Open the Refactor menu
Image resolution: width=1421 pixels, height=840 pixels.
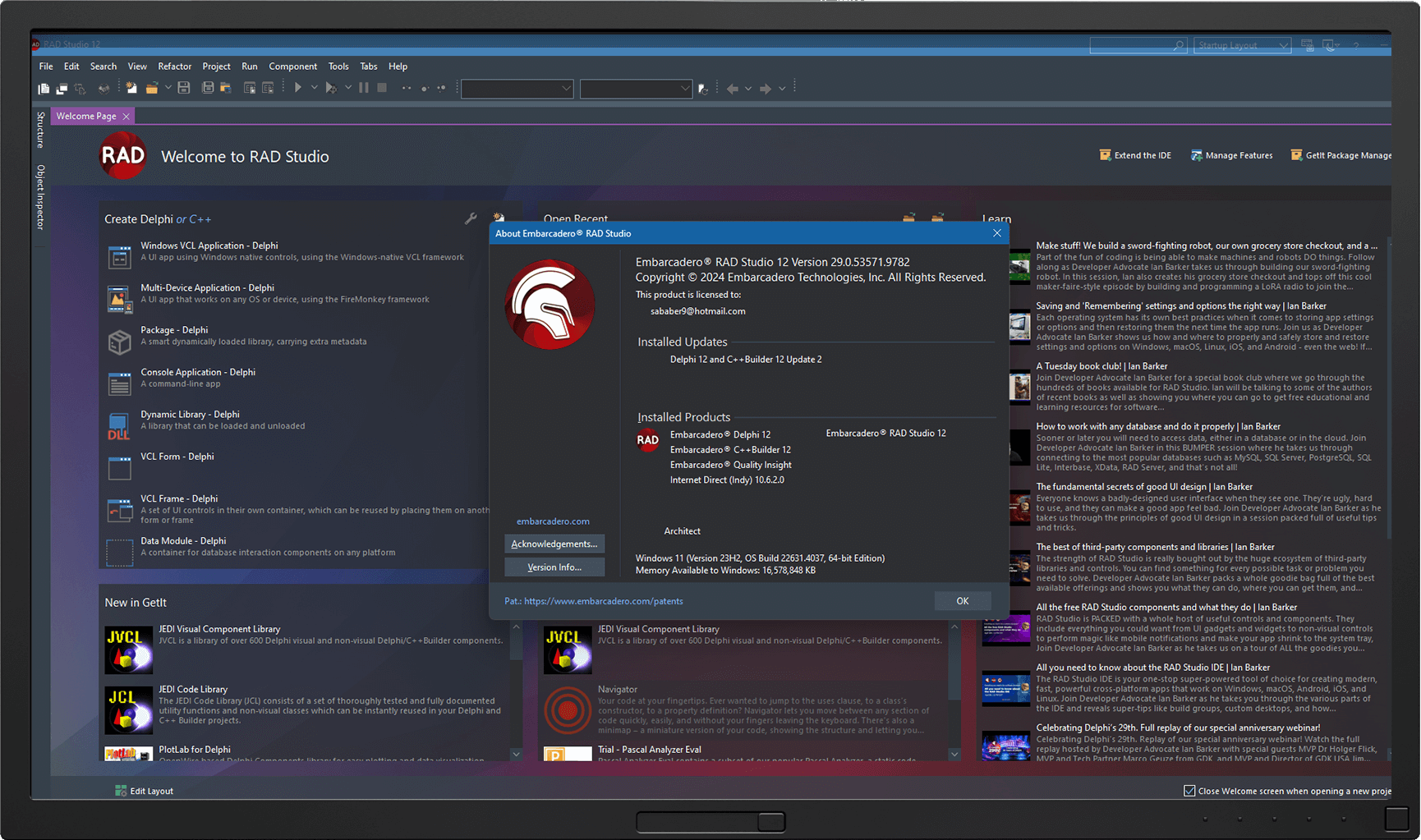pos(174,67)
